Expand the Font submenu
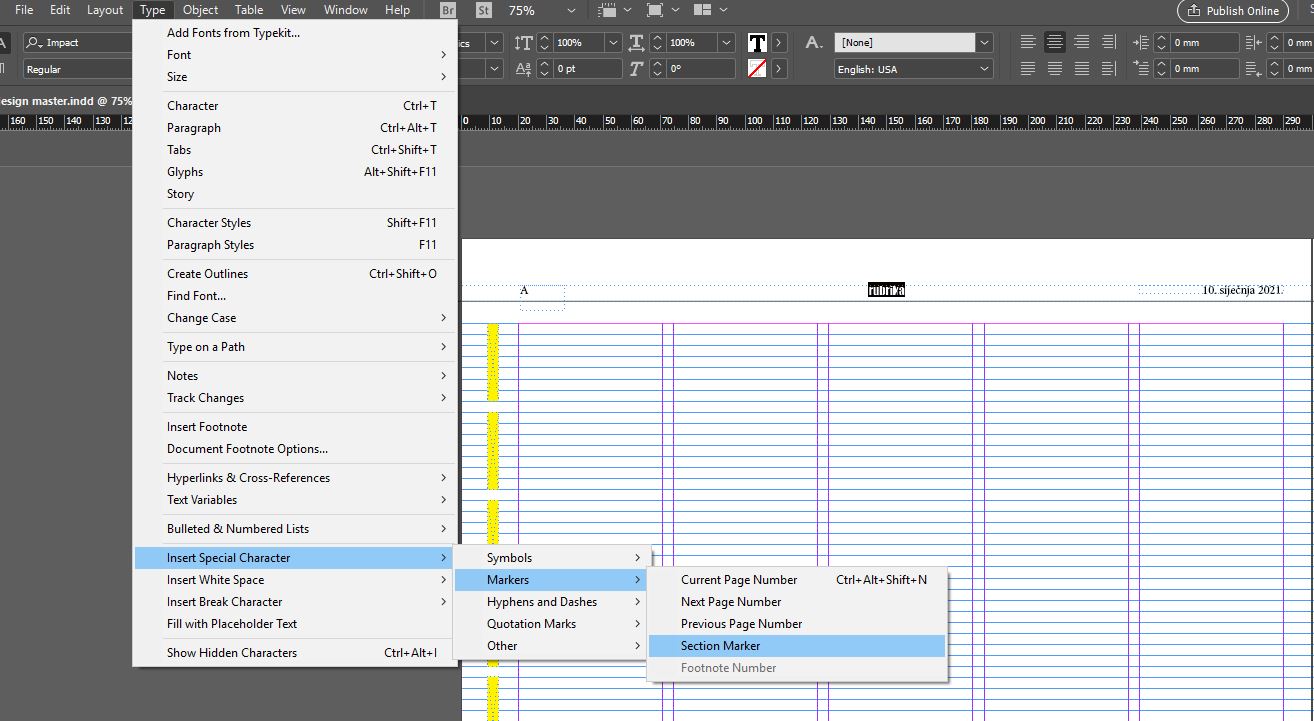 tap(295, 55)
